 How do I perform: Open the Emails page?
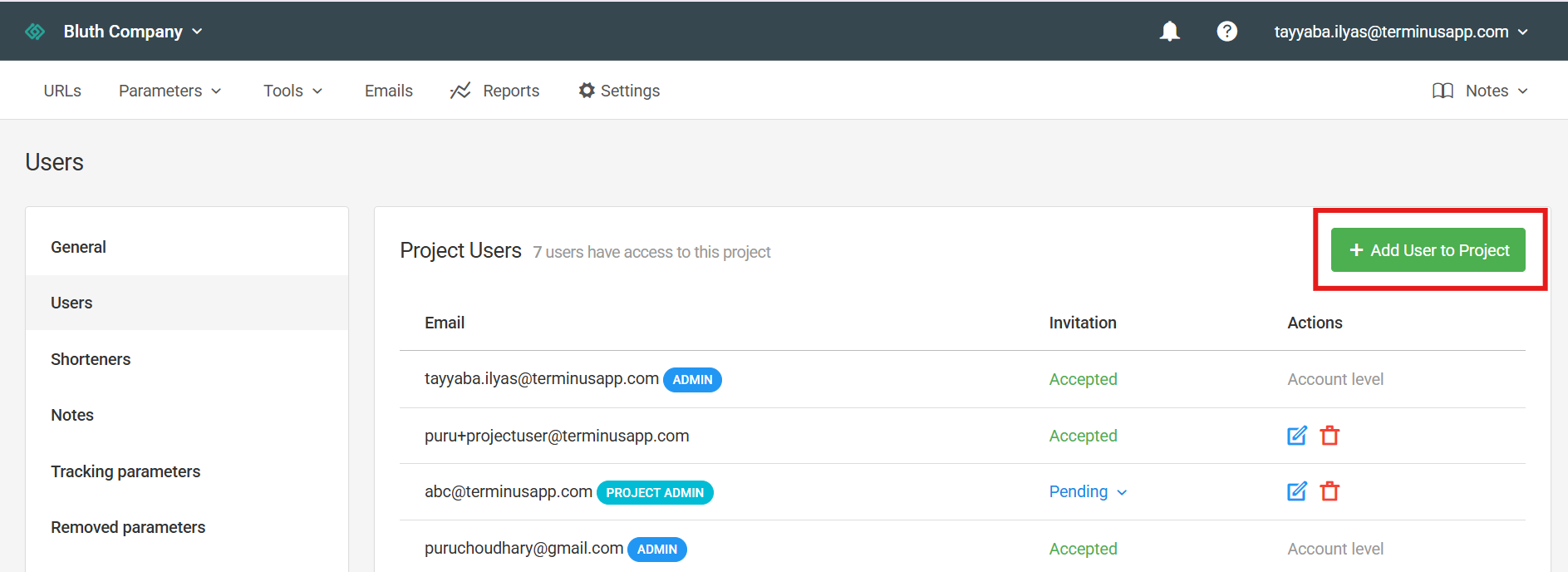click(x=389, y=91)
